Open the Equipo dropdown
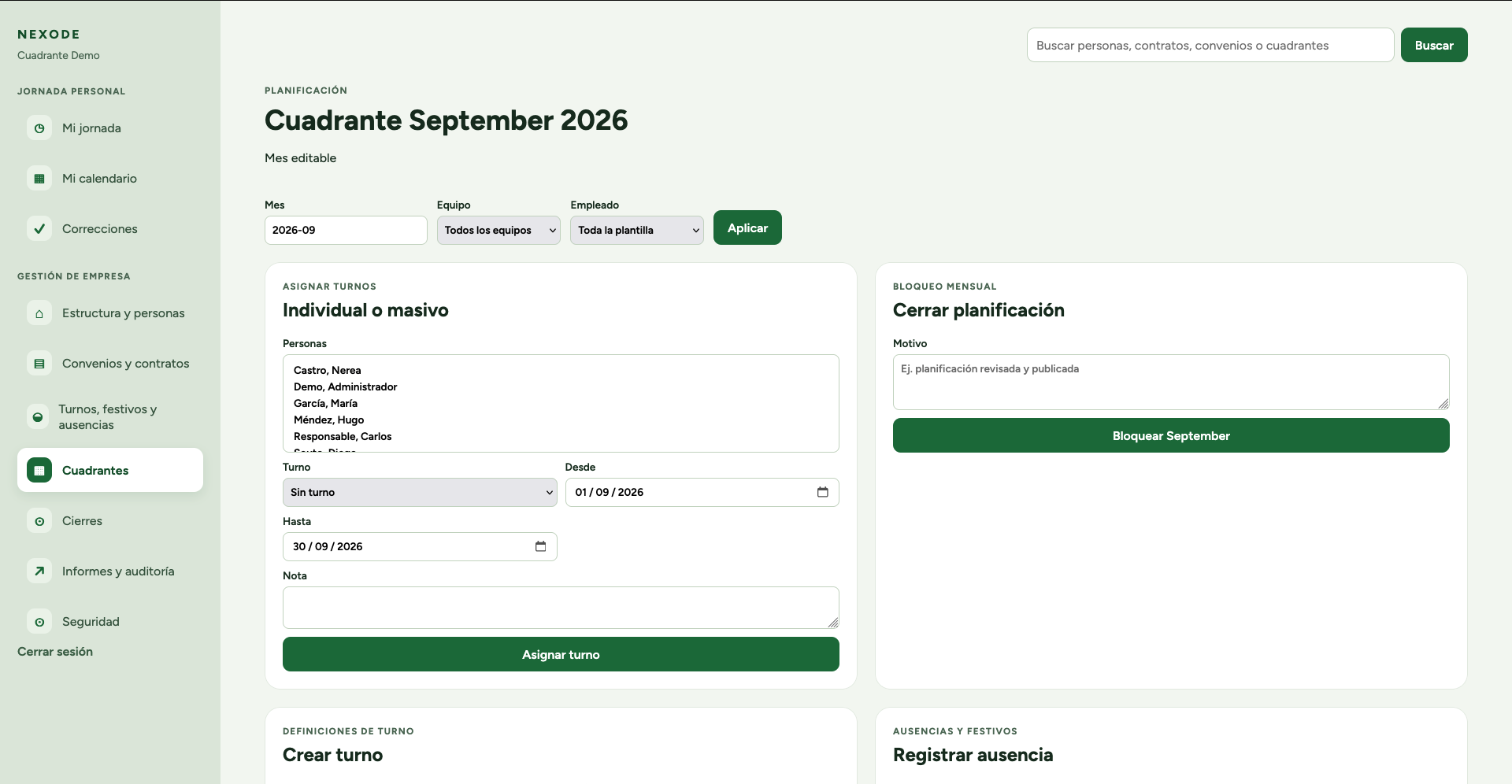The image size is (1512, 784). point(498,230)
